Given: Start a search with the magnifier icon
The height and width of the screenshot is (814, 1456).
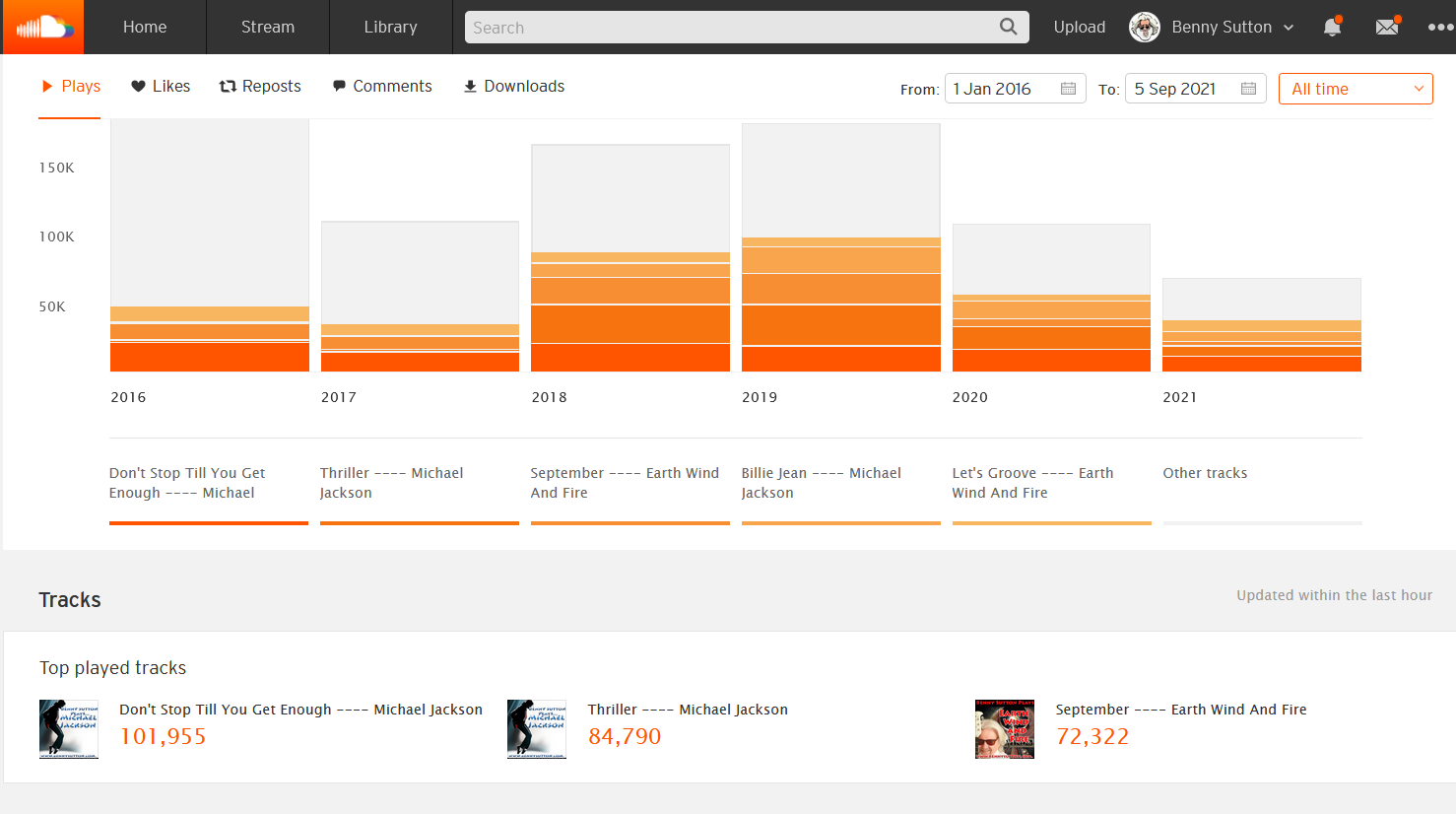Looking at the screenshot, I should click(x=1008, y=27).
